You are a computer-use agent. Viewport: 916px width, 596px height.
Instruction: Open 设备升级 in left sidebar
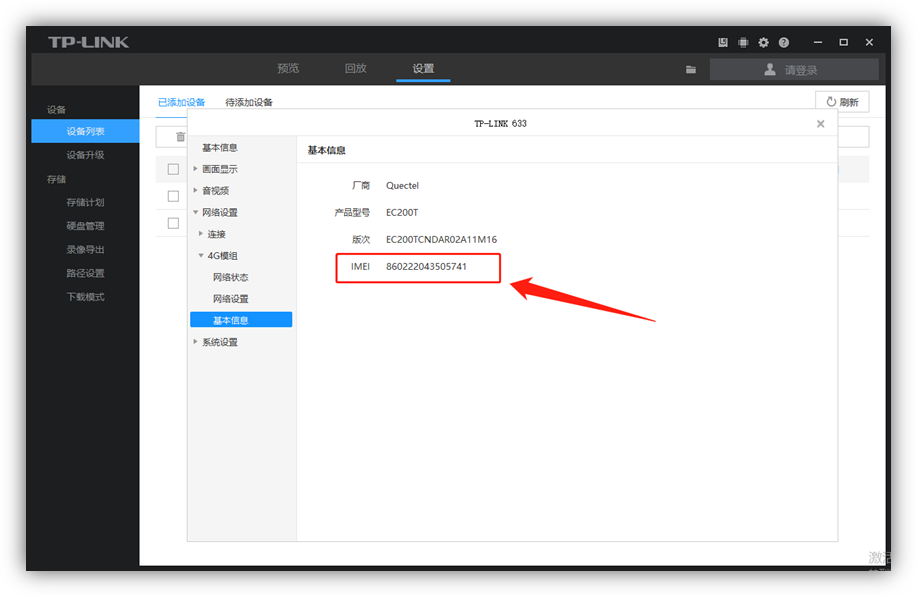(85, 155)
